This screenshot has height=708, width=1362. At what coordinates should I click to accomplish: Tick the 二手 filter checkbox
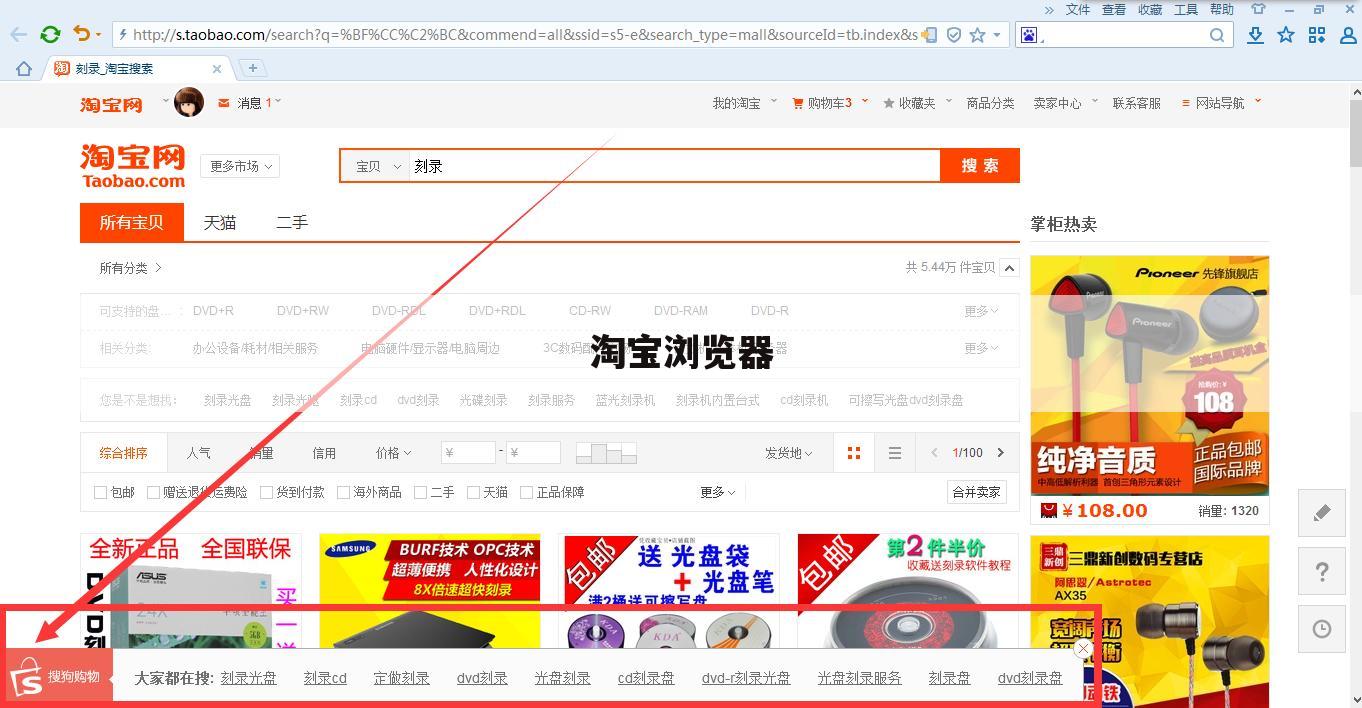point(420,492)
